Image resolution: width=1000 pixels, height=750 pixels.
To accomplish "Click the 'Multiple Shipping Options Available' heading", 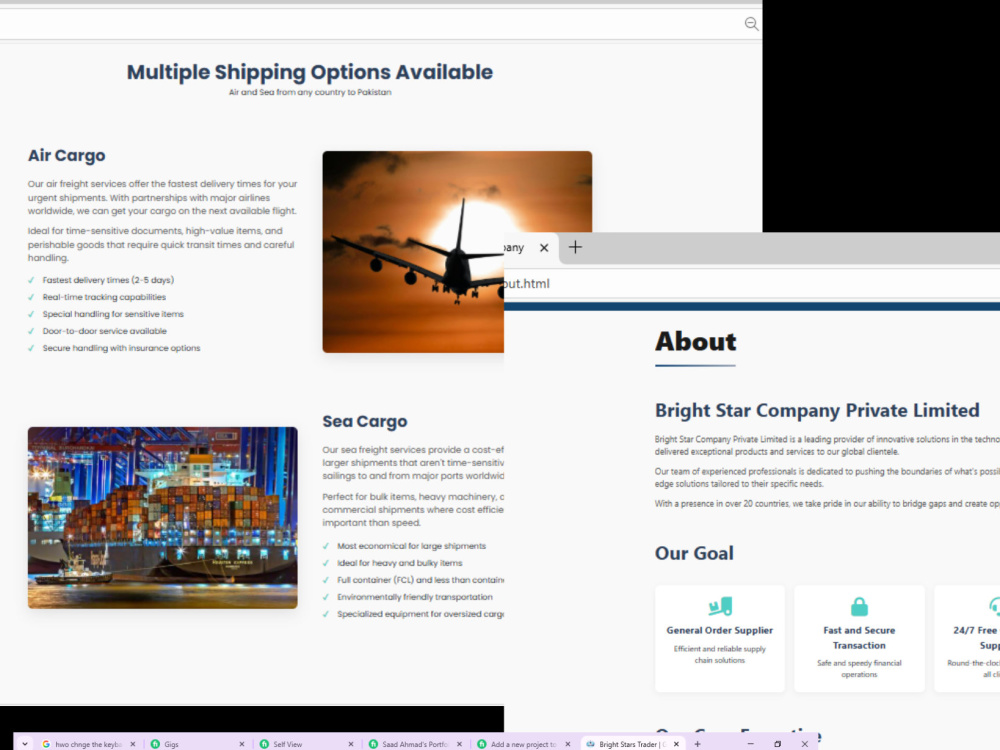I will coord(310,72).
